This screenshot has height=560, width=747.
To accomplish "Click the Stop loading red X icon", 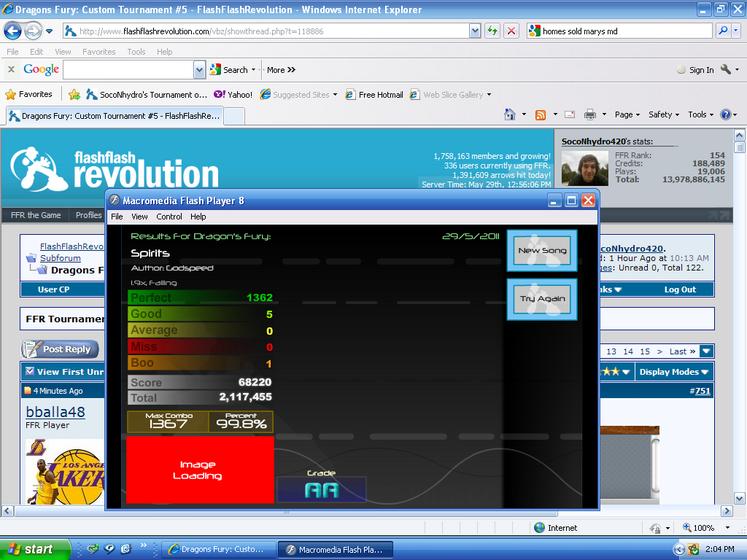I will [511, 31].
